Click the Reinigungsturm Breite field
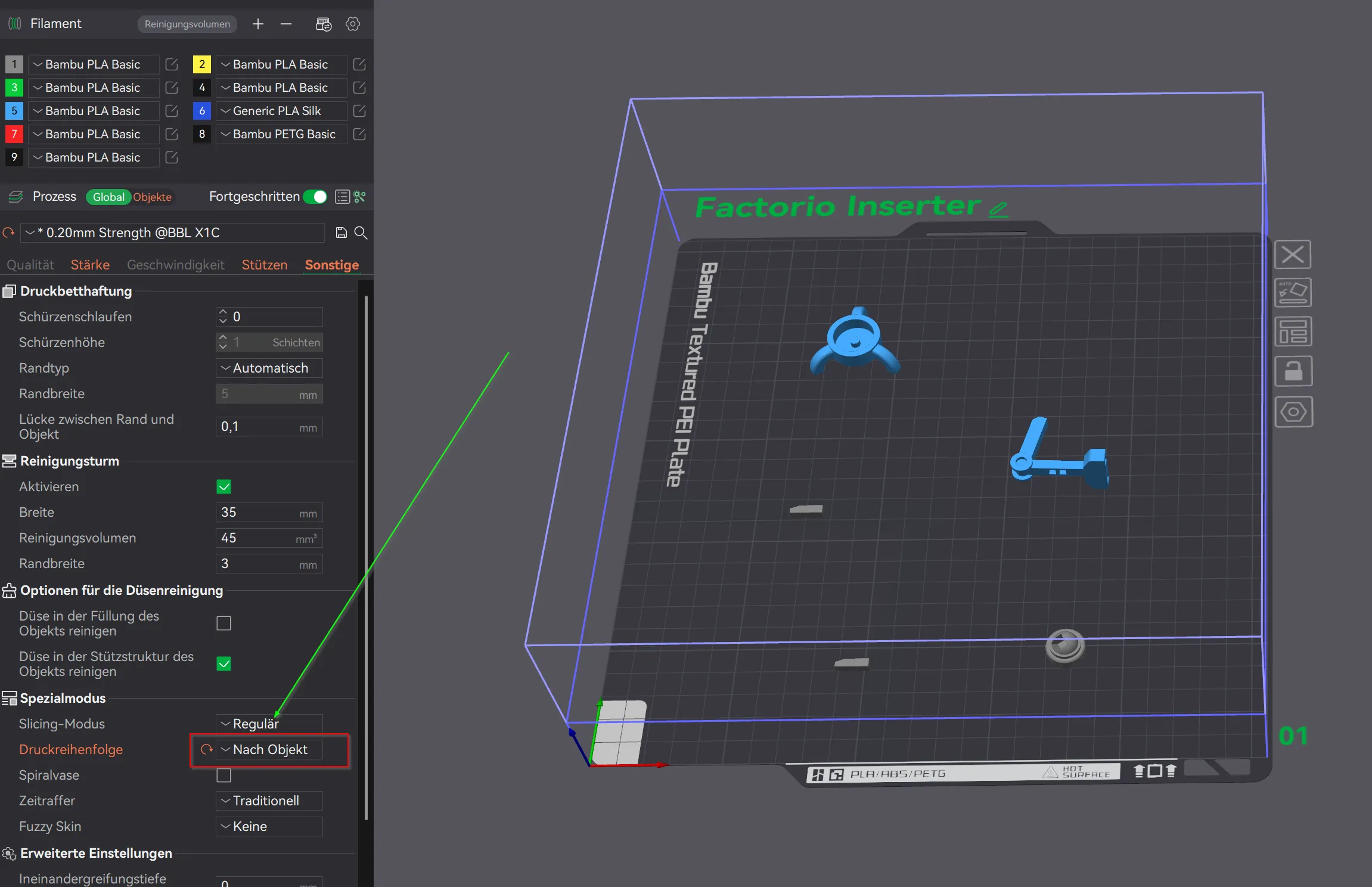Viewport: 1372px width, 887px height. [x=269, y=513]
